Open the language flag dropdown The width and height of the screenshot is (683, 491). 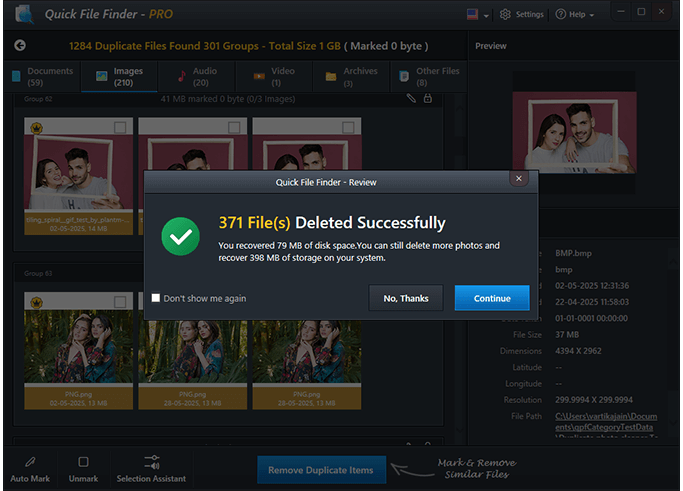pos(476,15)
